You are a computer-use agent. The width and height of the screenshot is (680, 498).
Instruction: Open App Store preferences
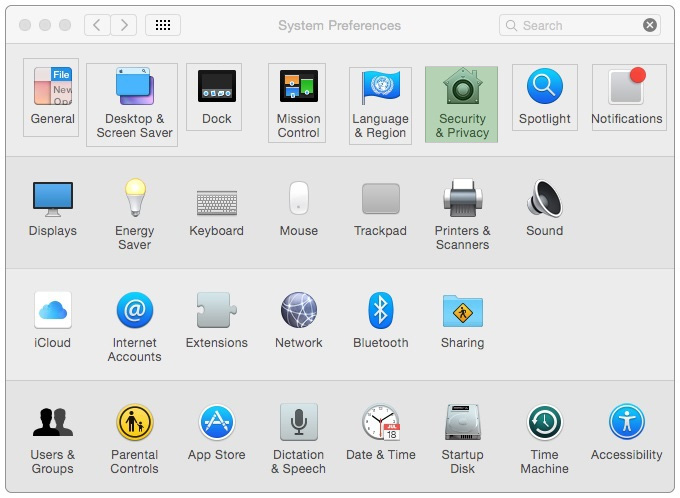pyautogui.click(x=216, y=432)
